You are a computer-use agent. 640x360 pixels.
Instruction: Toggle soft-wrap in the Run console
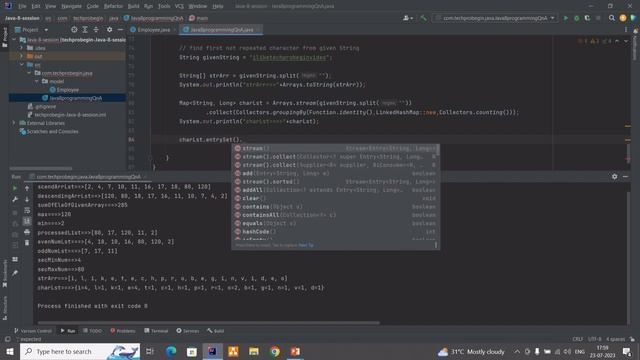[x=27, y=210]
